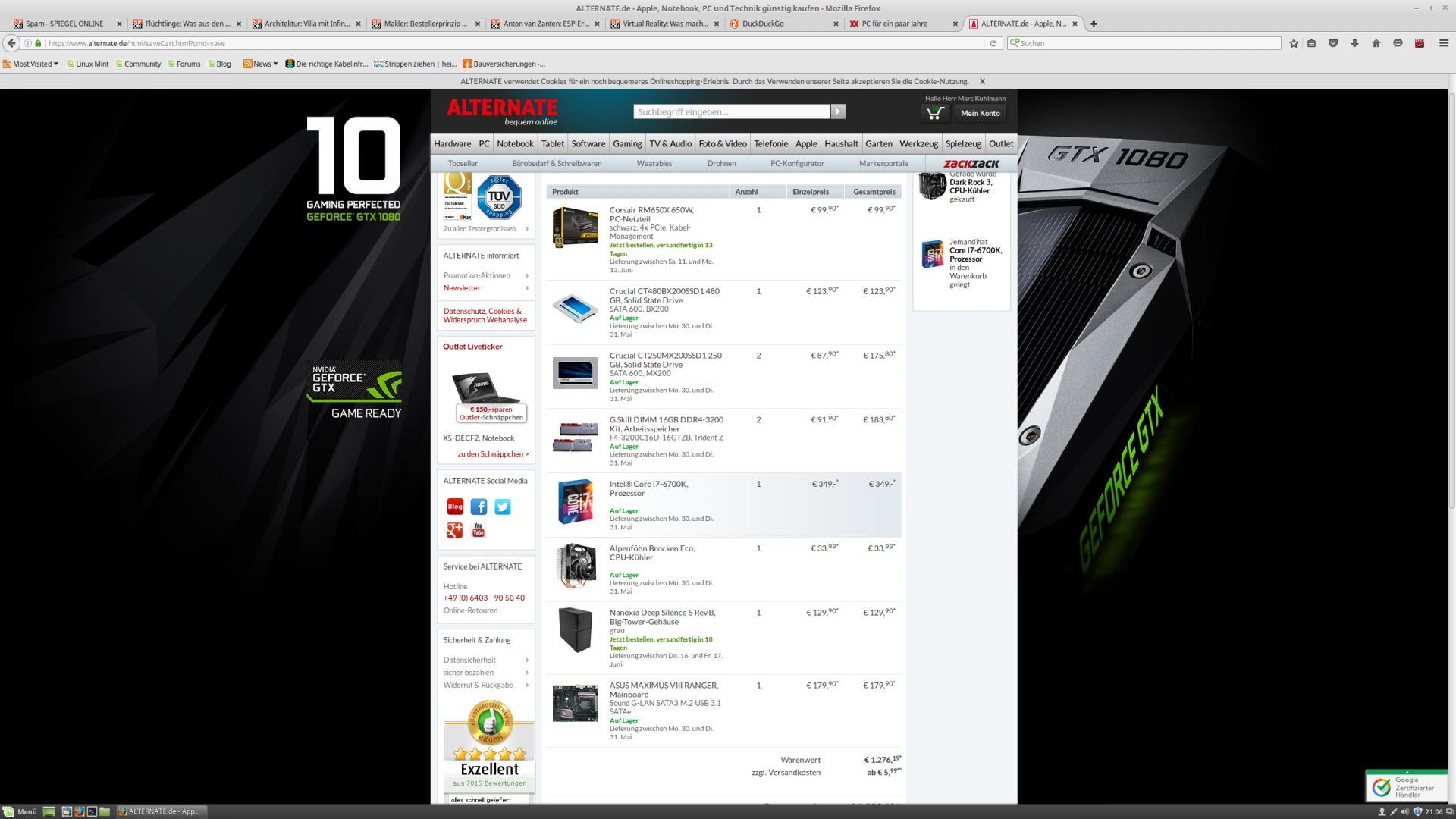Open Gaming category in navigation menu
1456x819 pixels.
tap(627, 143)
